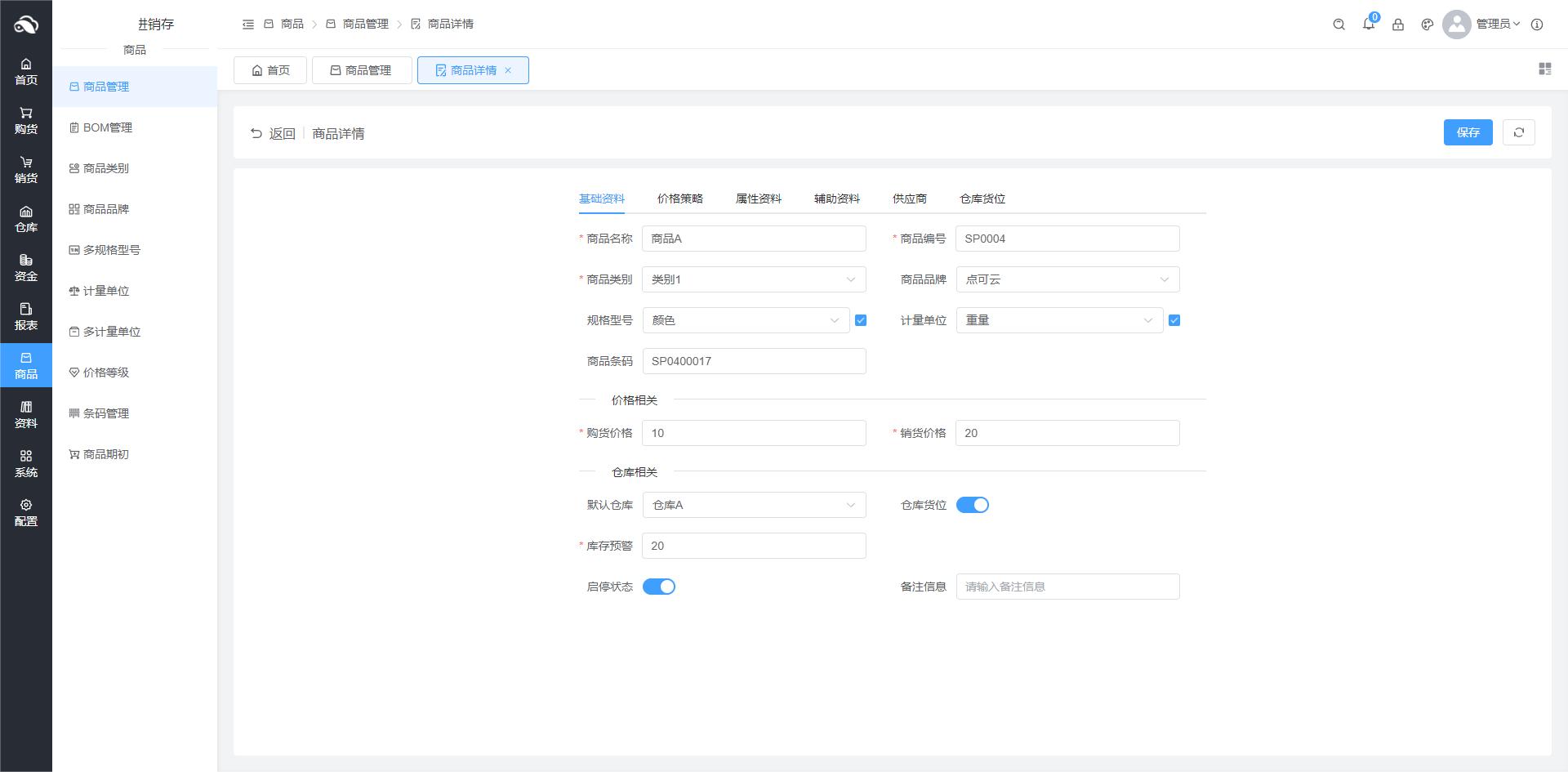
Task: Click the tab layout grid icon
Action: (1544, 69)
